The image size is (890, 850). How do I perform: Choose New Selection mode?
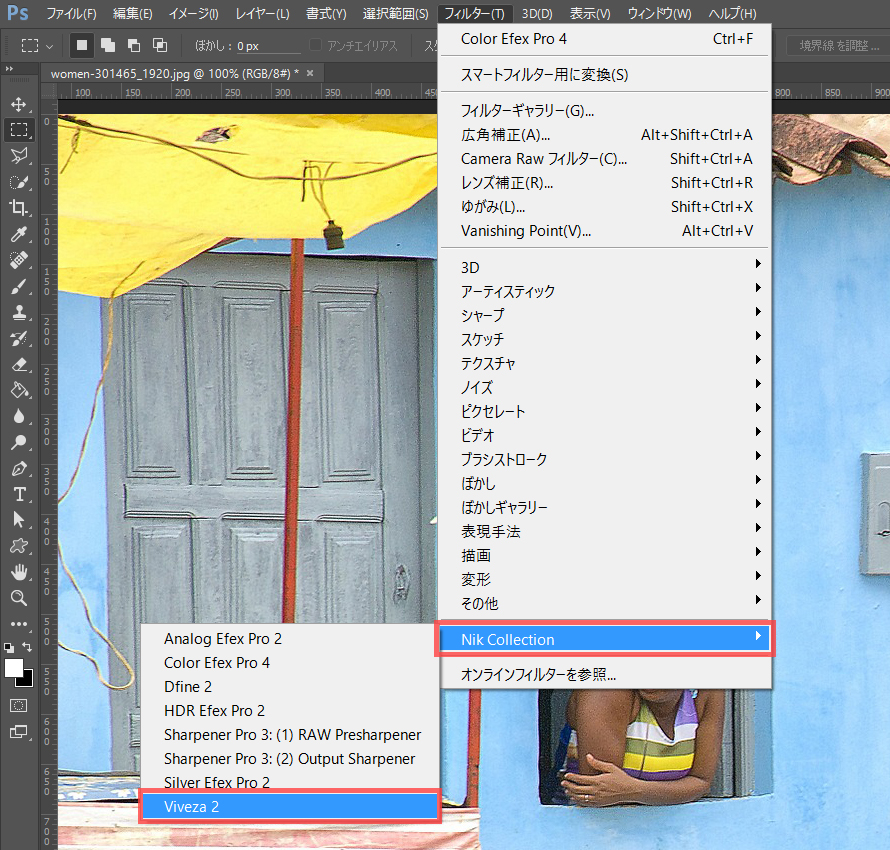click(82, 45)
